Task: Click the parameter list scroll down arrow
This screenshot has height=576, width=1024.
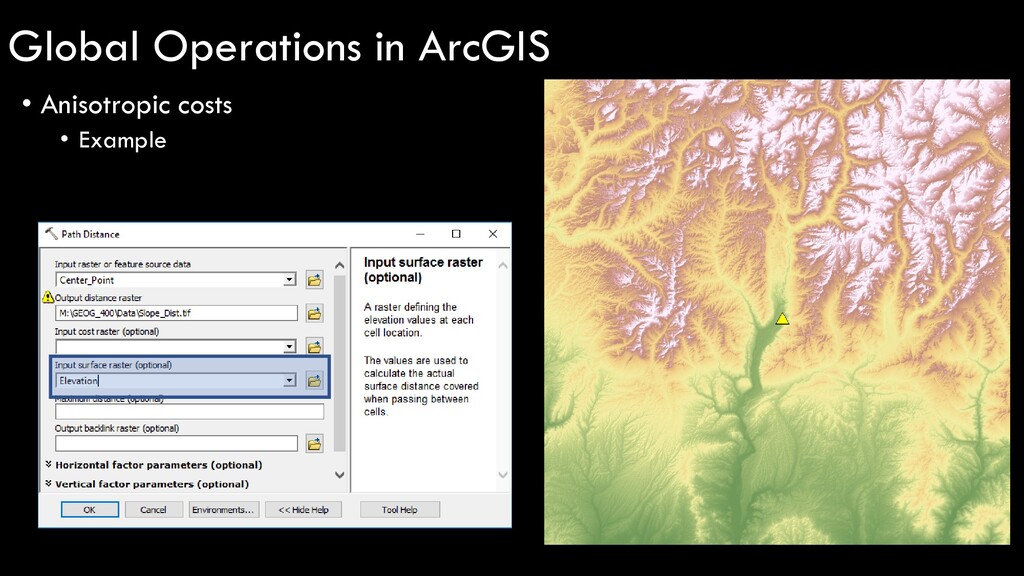Action: tap(340, 475)
